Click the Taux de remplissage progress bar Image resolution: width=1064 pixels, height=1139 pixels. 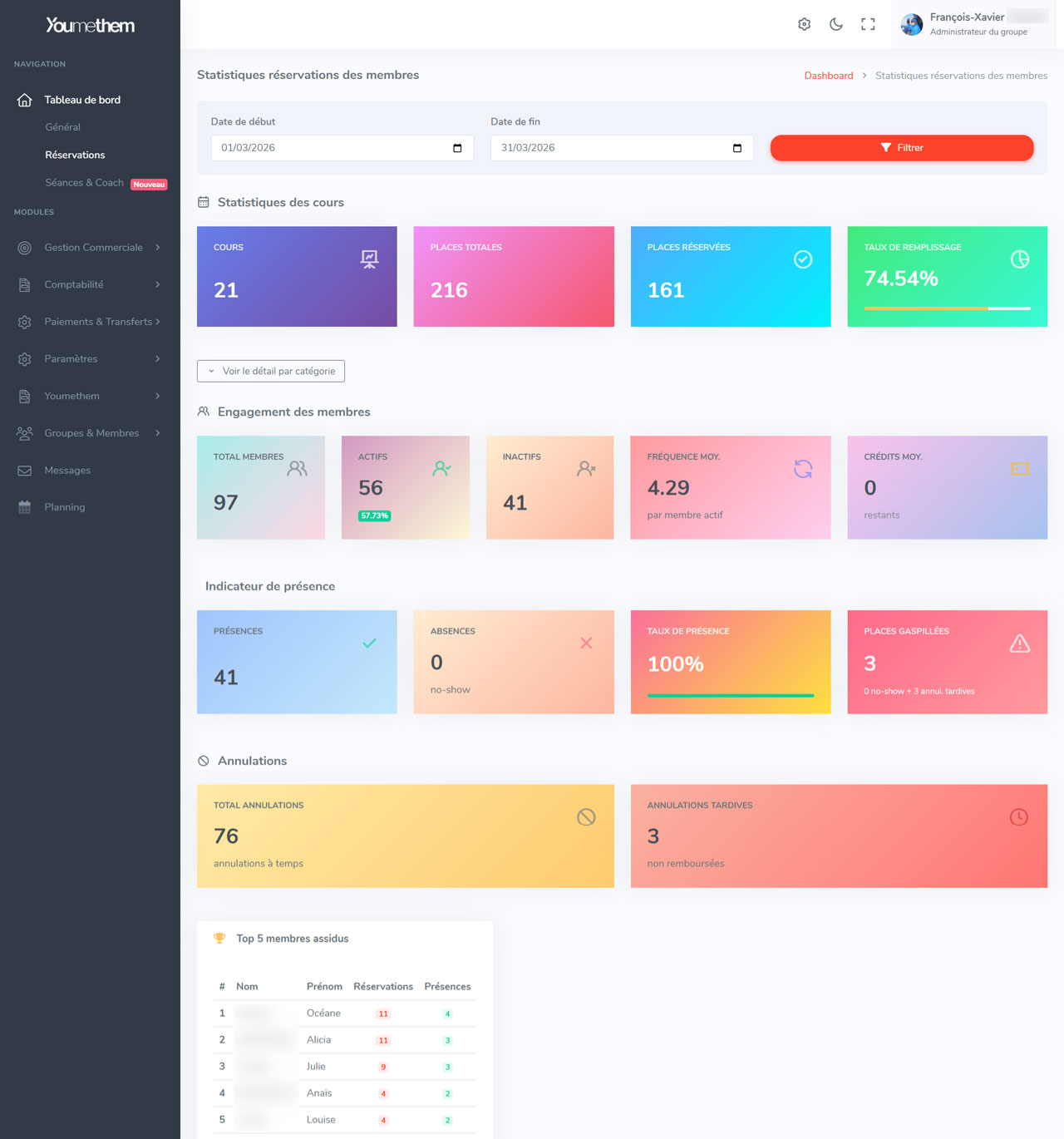point(947,308)
